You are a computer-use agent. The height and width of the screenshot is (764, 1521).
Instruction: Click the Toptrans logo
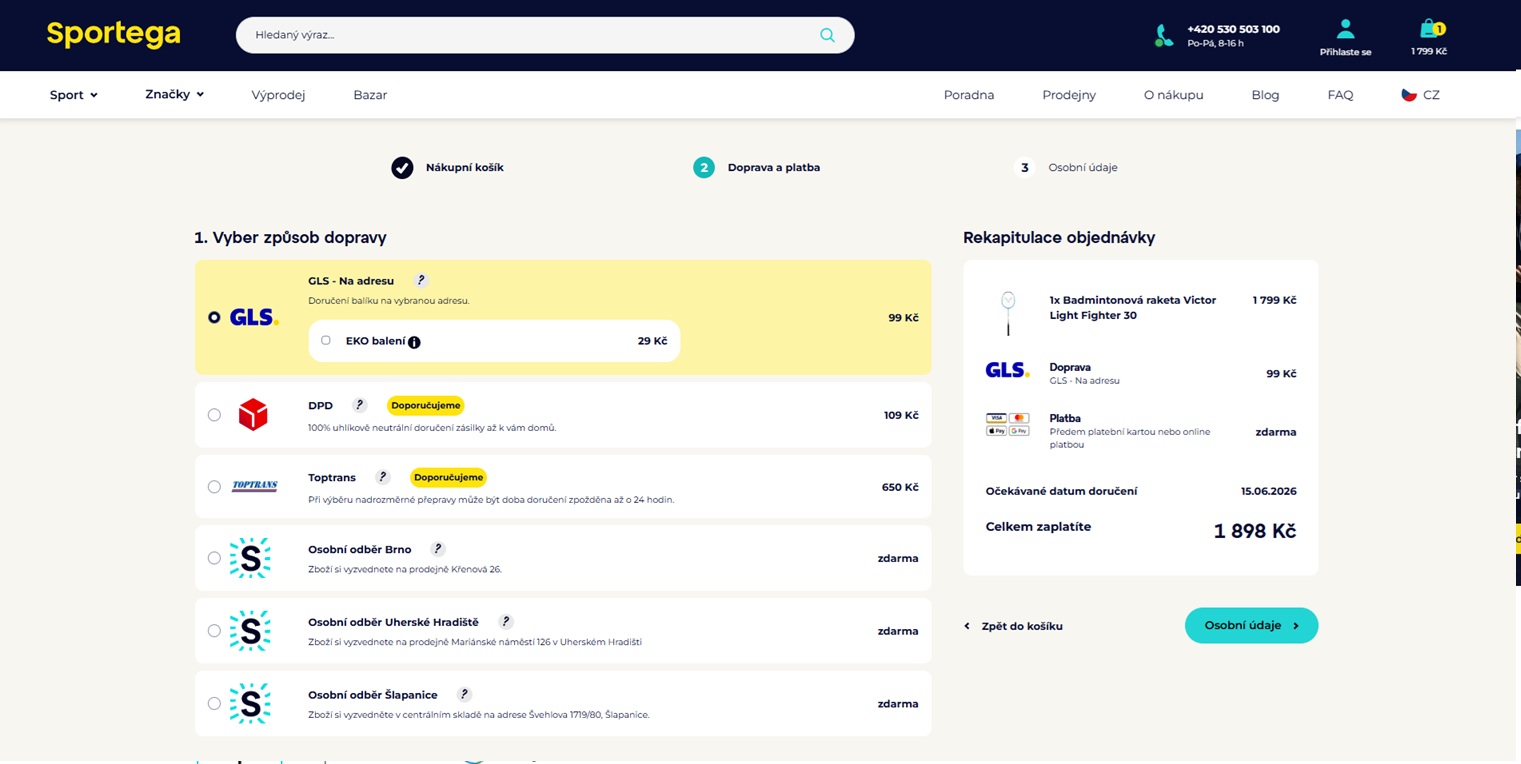coord(254,487)
